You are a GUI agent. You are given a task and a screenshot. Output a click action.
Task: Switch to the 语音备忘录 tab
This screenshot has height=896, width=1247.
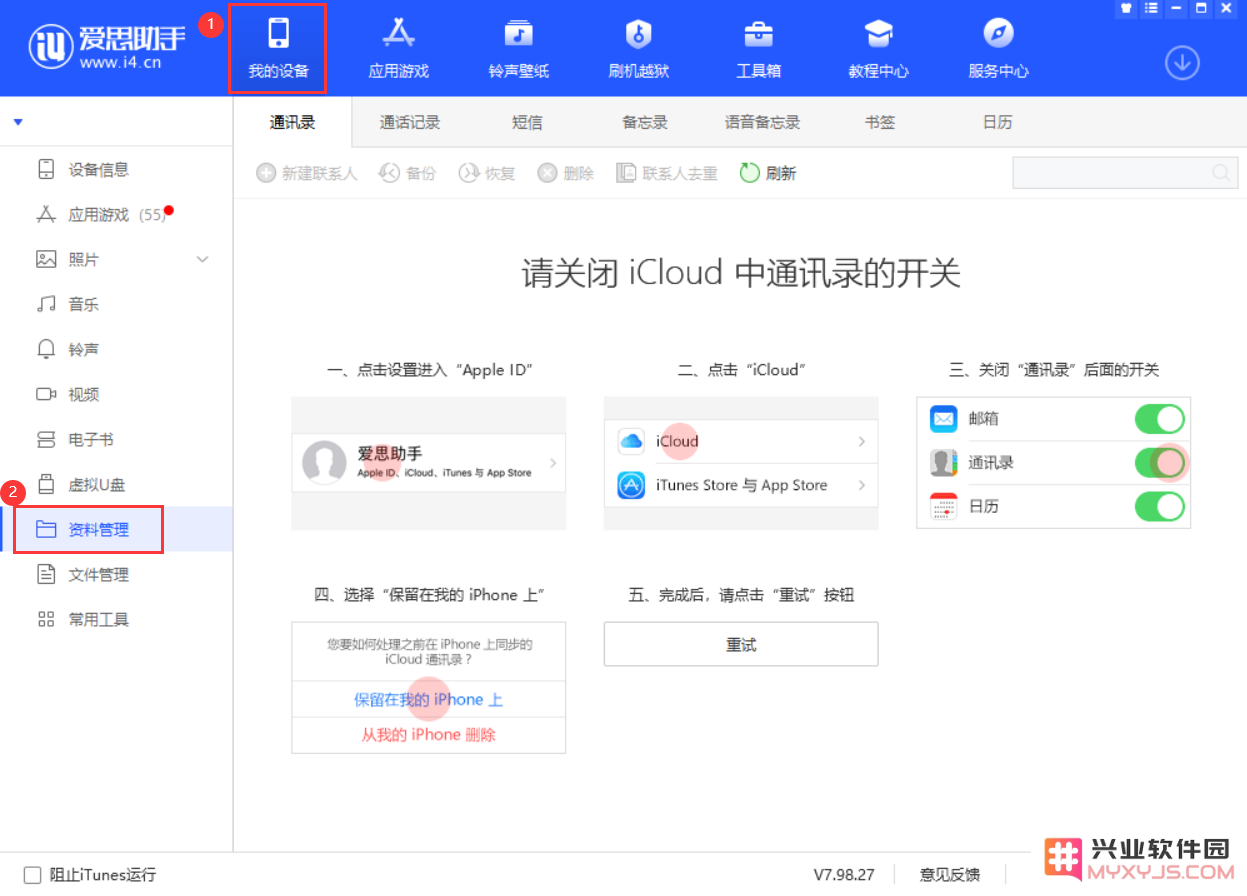pos(762,123)
